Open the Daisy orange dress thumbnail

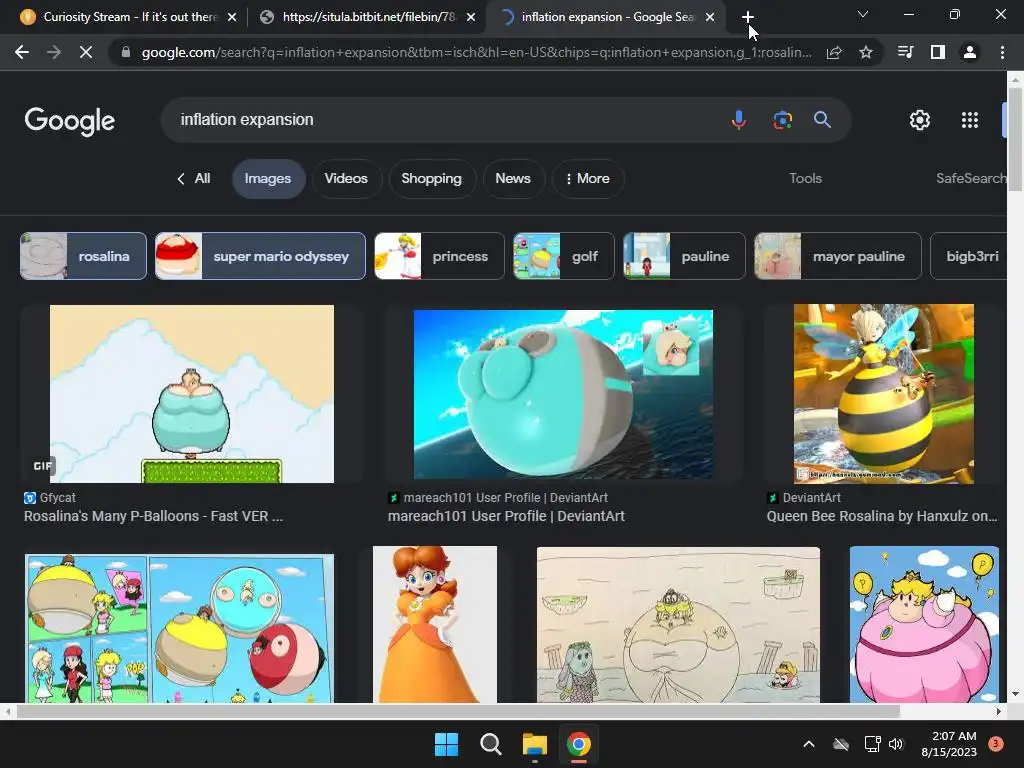[435, 624]
